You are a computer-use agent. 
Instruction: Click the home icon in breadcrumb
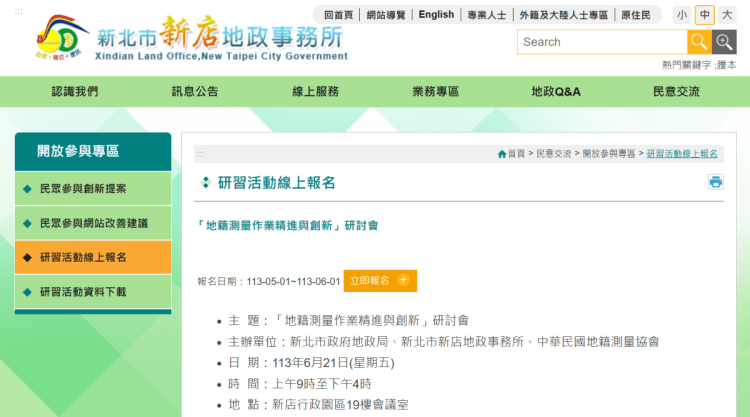click(x=502, y=154)
